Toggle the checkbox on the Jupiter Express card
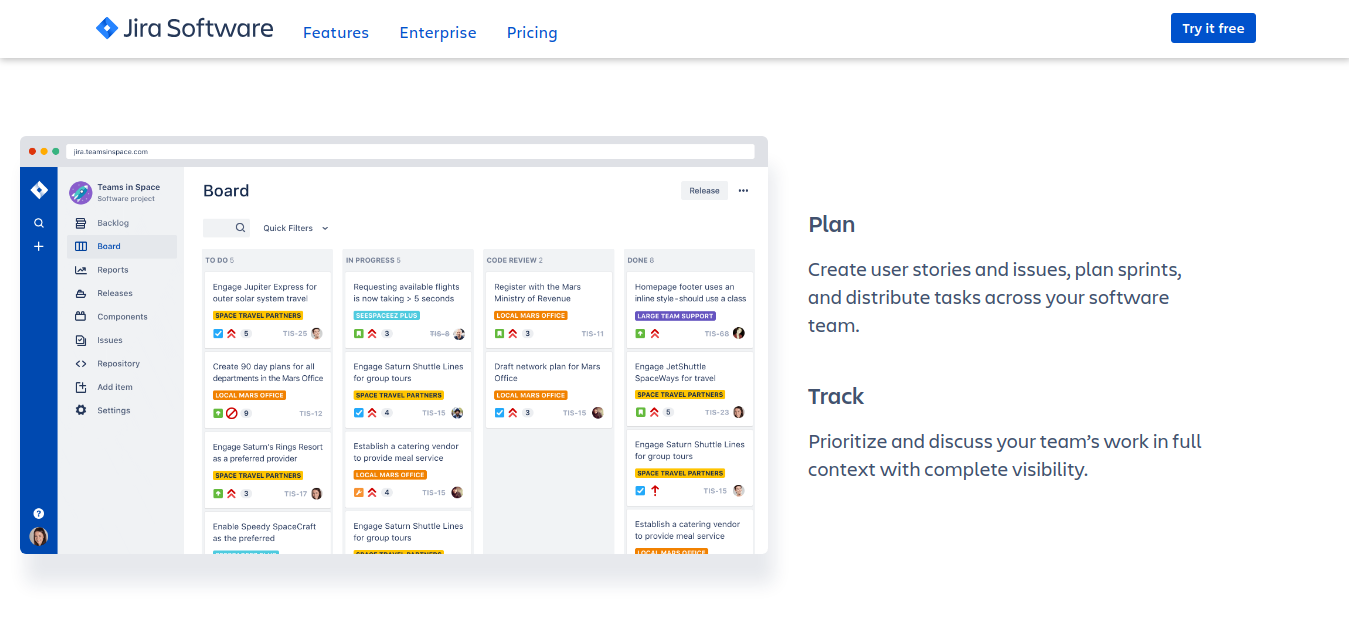The image size is (1349, 636). pos(219,333)
